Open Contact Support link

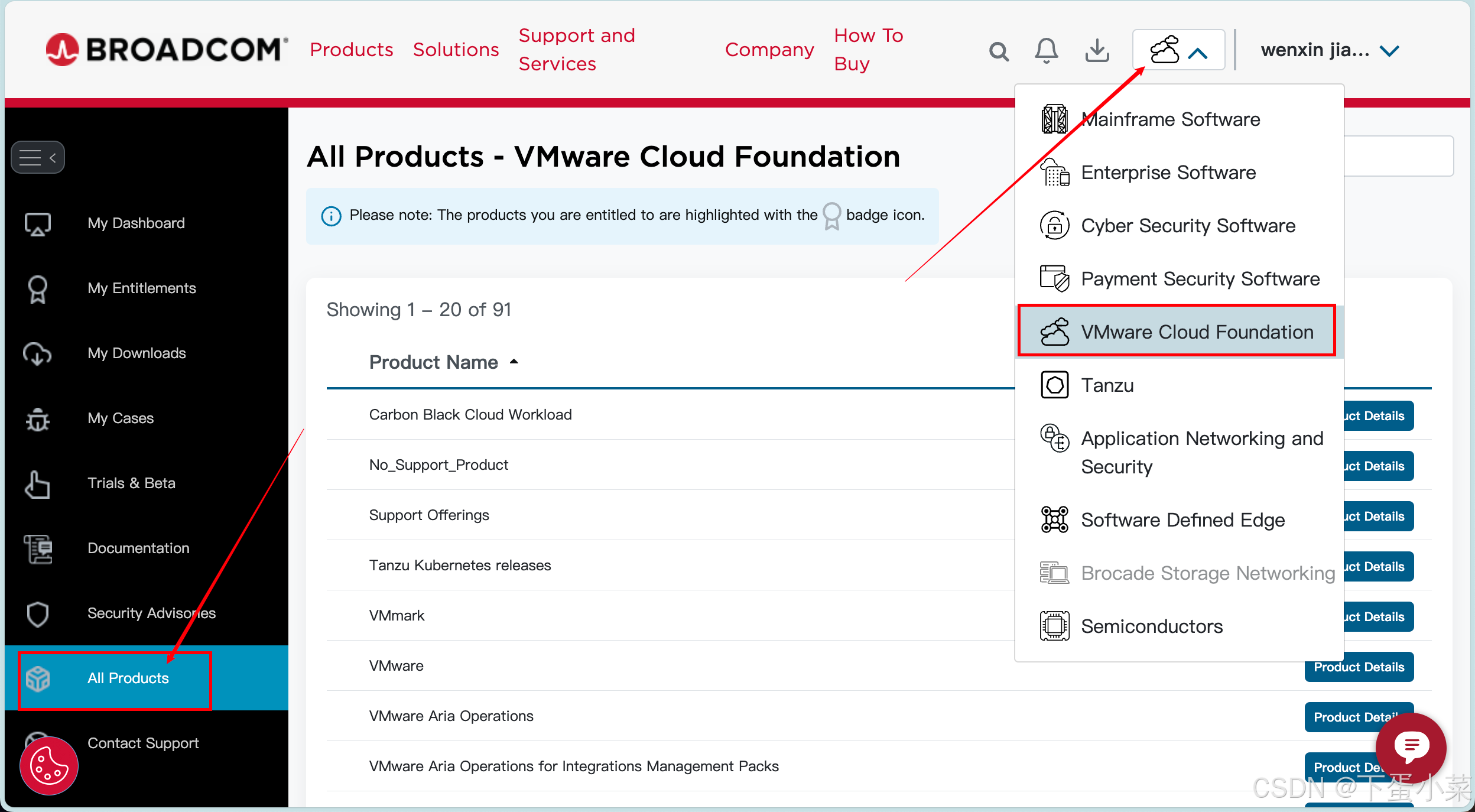[x=143, y=743]
